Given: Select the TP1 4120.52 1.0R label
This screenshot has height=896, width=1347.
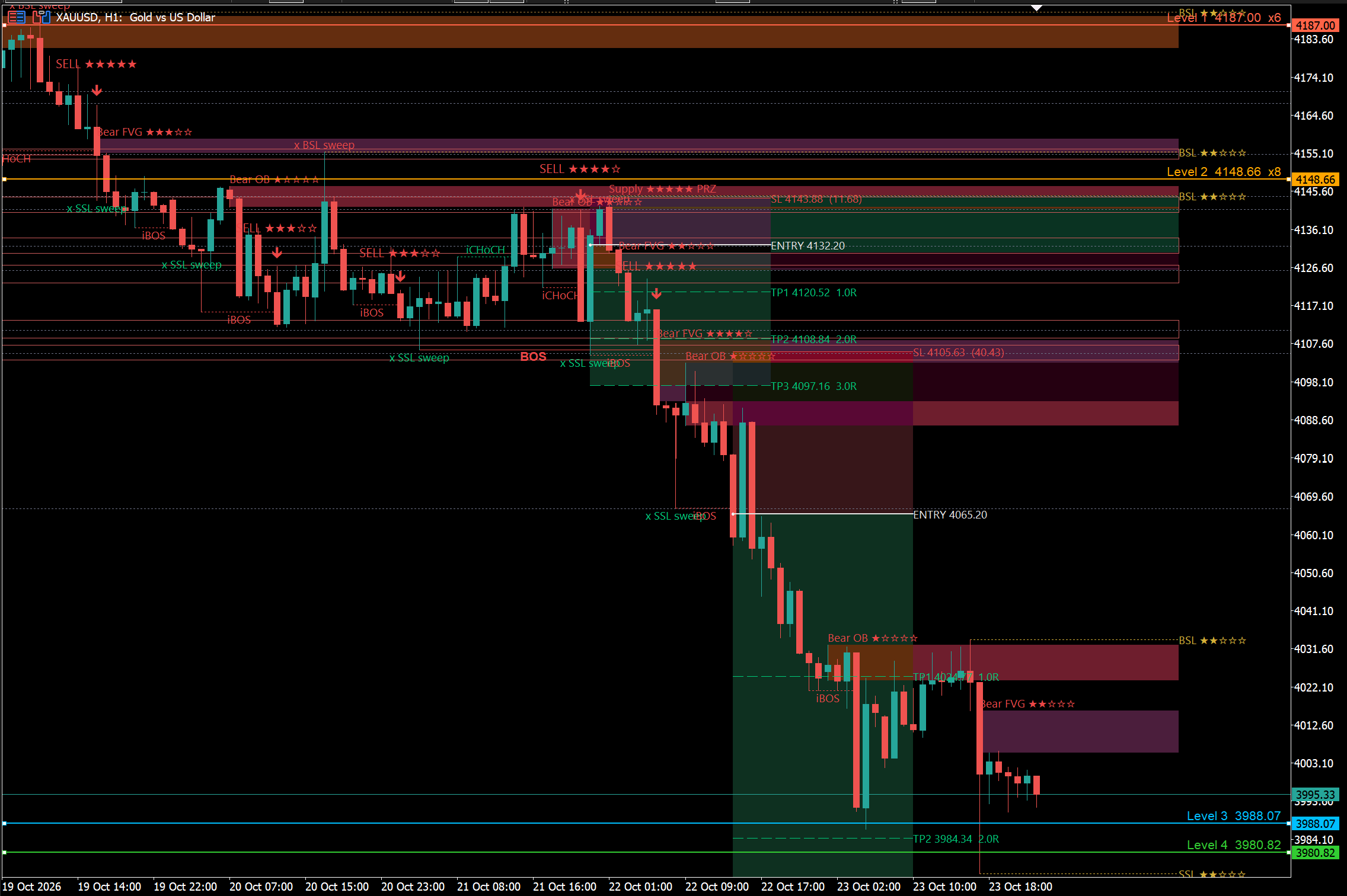Looking at the screenshot, I should 813,293.
